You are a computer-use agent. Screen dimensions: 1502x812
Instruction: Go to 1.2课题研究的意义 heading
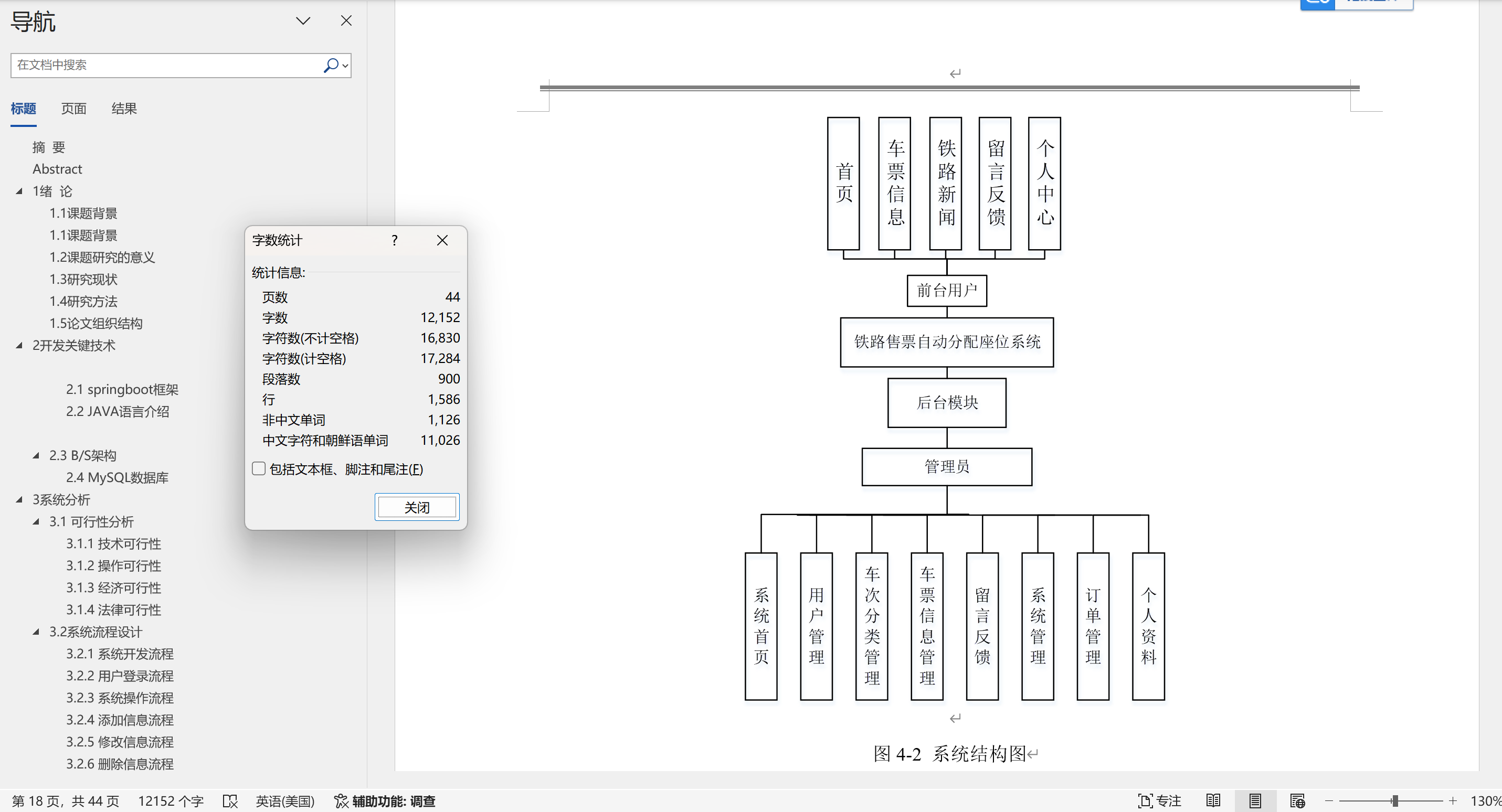(102, 257)
